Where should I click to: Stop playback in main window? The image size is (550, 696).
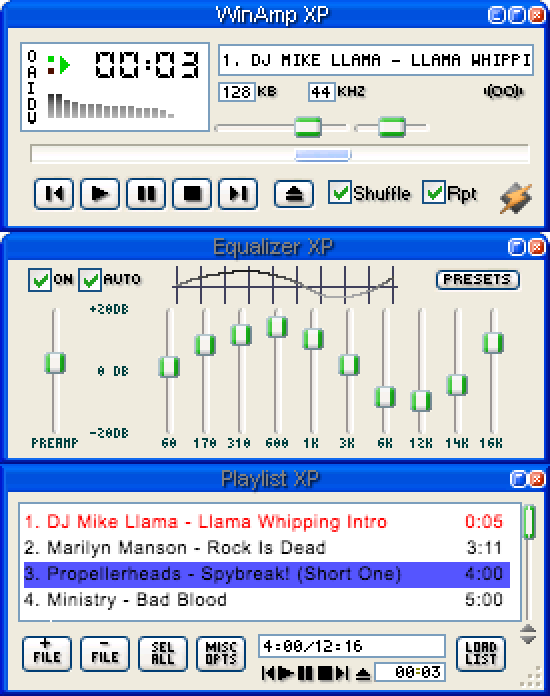pyautogui.click(x=192, y=194)
